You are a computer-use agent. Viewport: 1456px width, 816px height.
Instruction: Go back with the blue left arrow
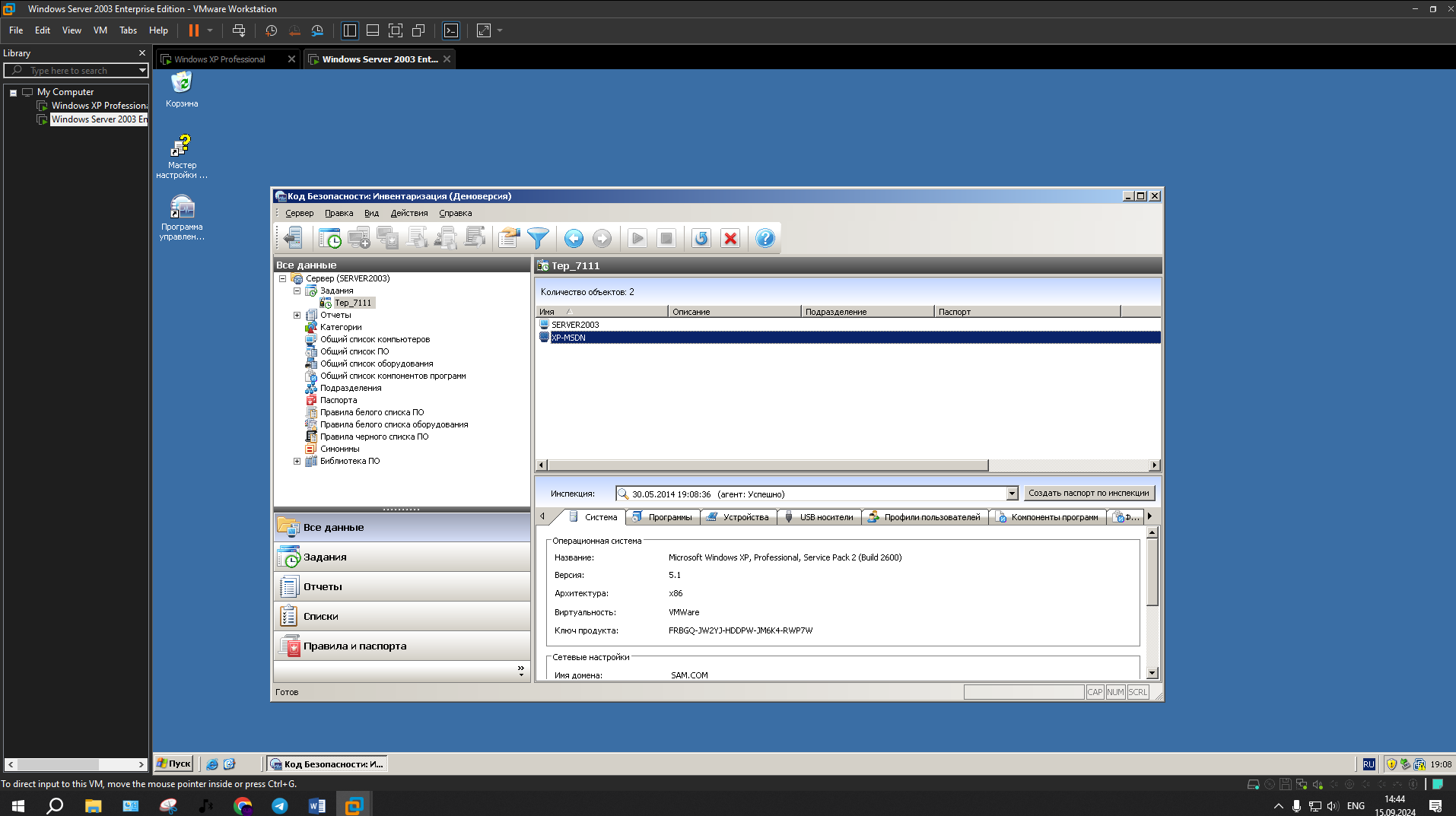574,238
